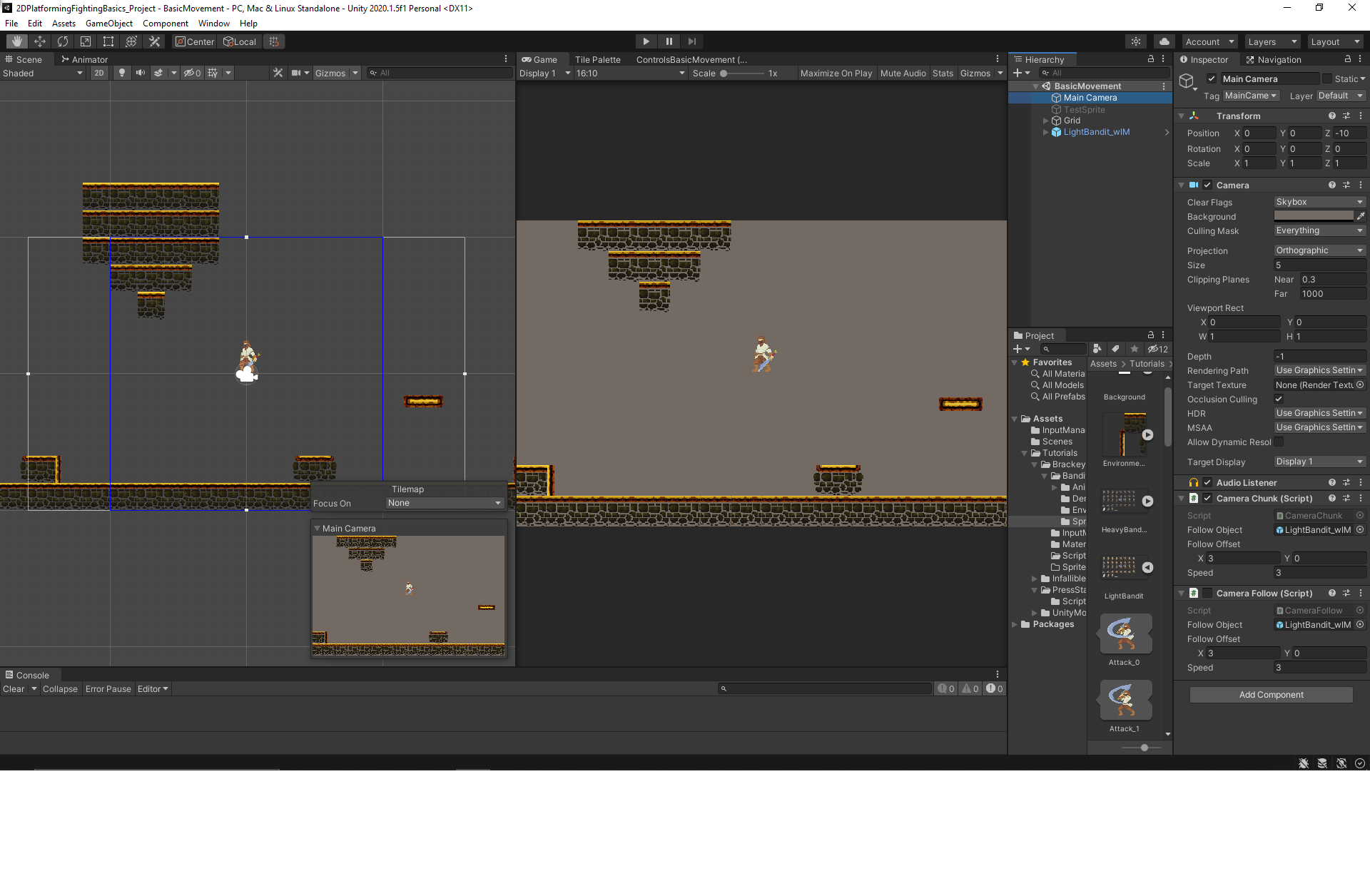Click the Pause button

pos(669,41)
